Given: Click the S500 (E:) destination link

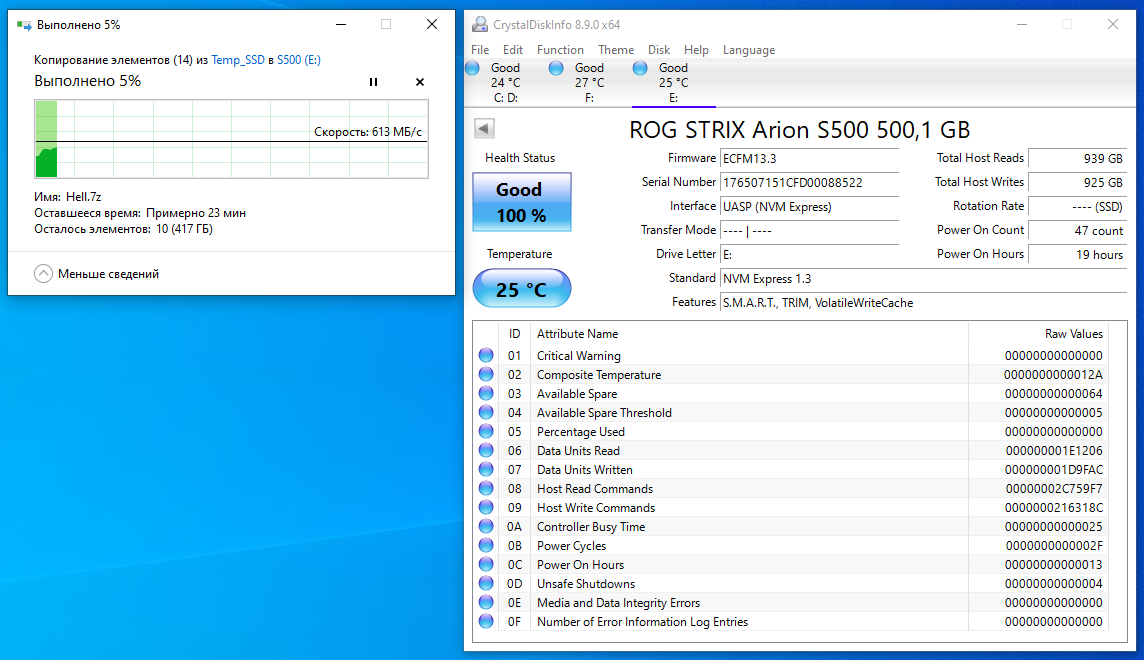Looking at the screenshot, I should tap(298, 60).
